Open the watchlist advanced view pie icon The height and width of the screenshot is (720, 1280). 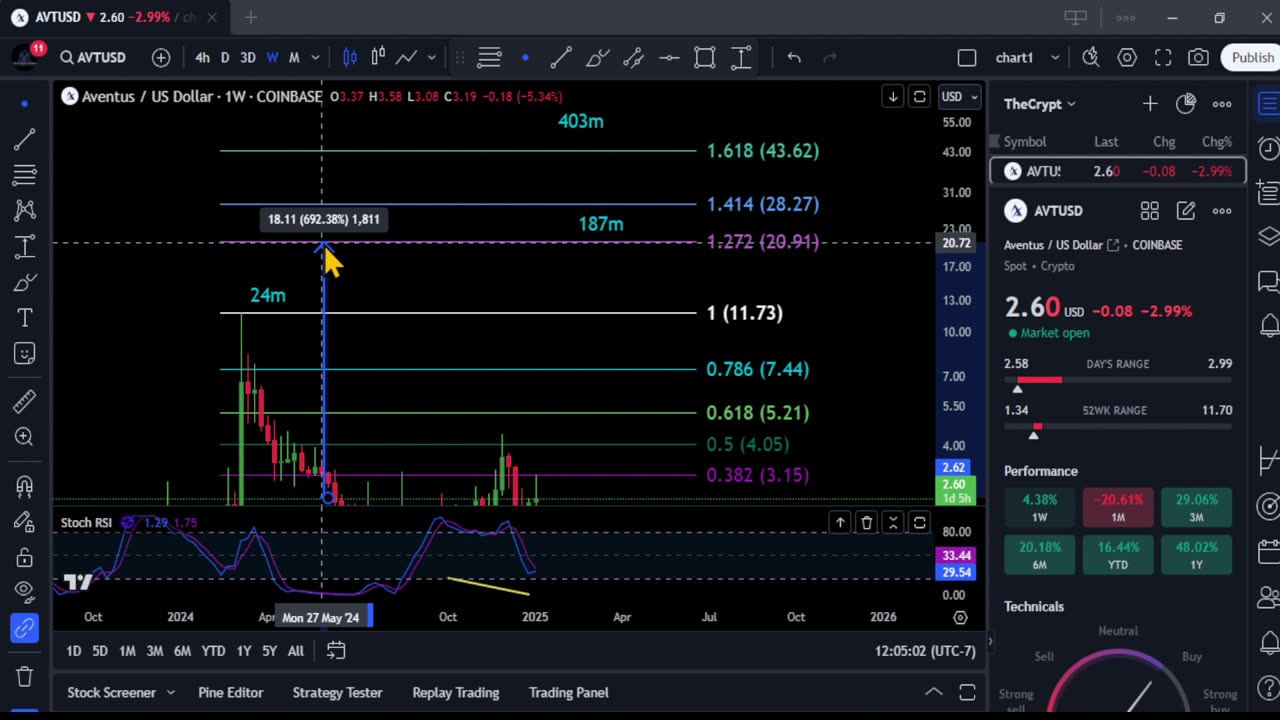coord(1186,103)
